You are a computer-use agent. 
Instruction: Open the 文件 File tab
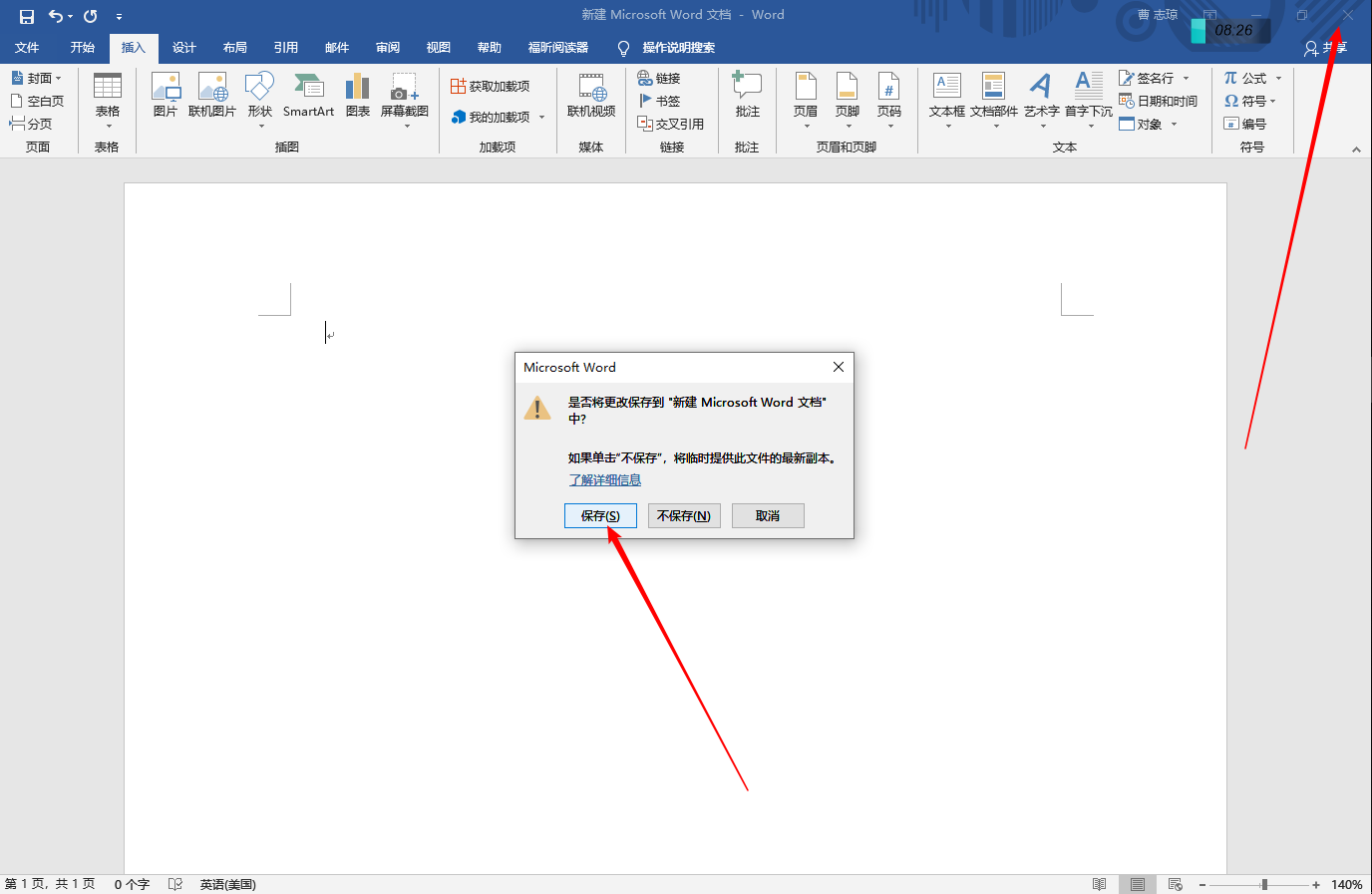click(x=27, y=48)
